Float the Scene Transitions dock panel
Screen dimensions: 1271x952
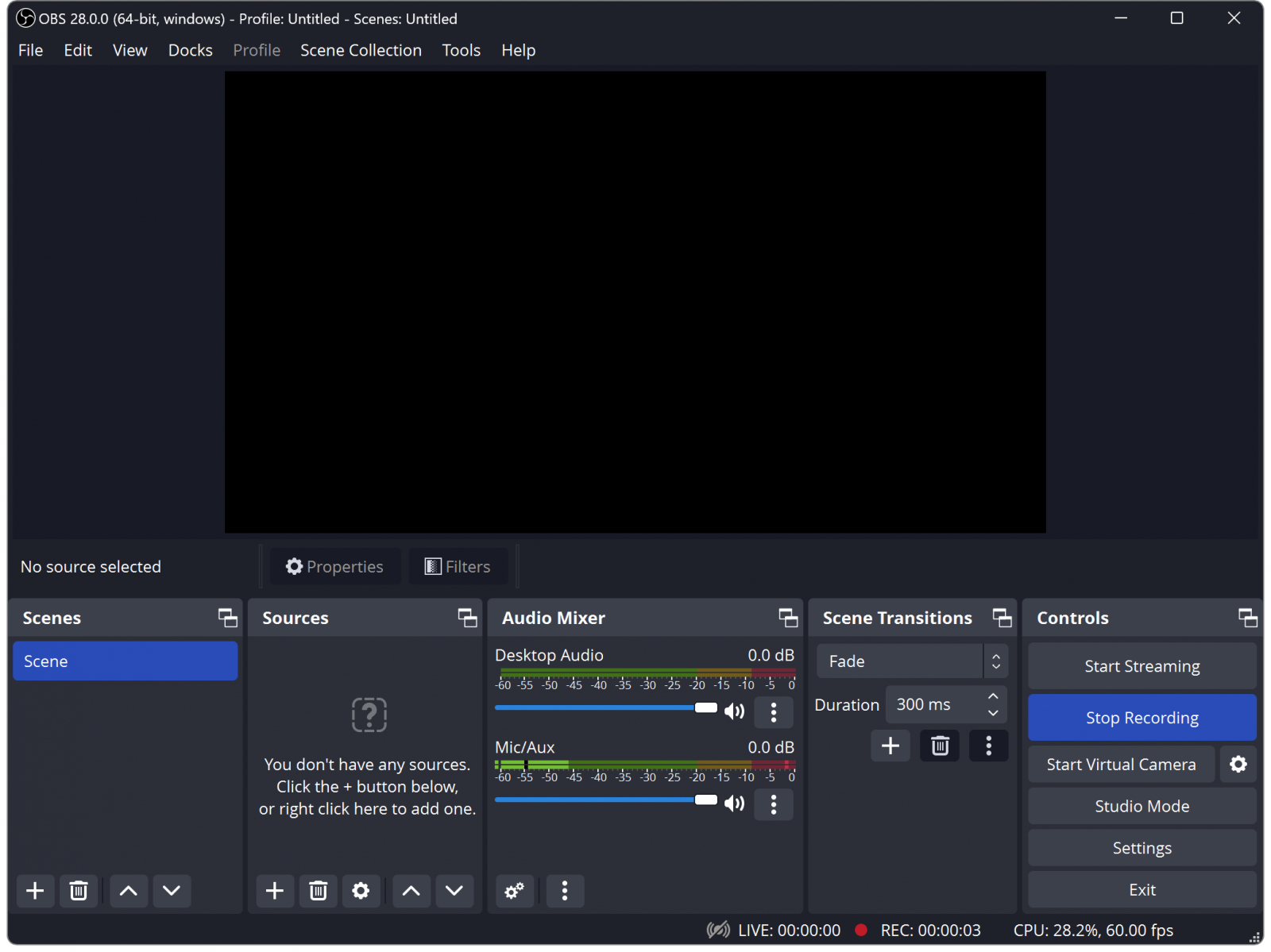[1003, 618]
